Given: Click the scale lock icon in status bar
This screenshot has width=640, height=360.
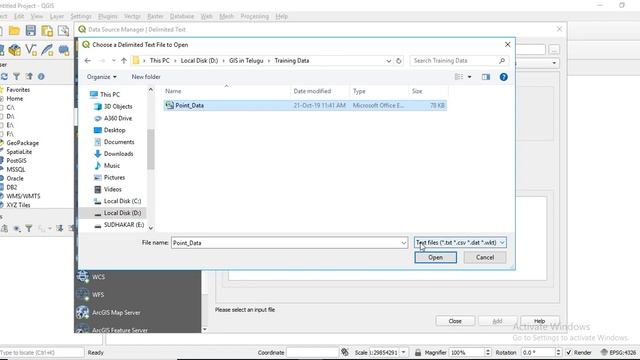Looking at the screenshot, I should tap(418, 352).
